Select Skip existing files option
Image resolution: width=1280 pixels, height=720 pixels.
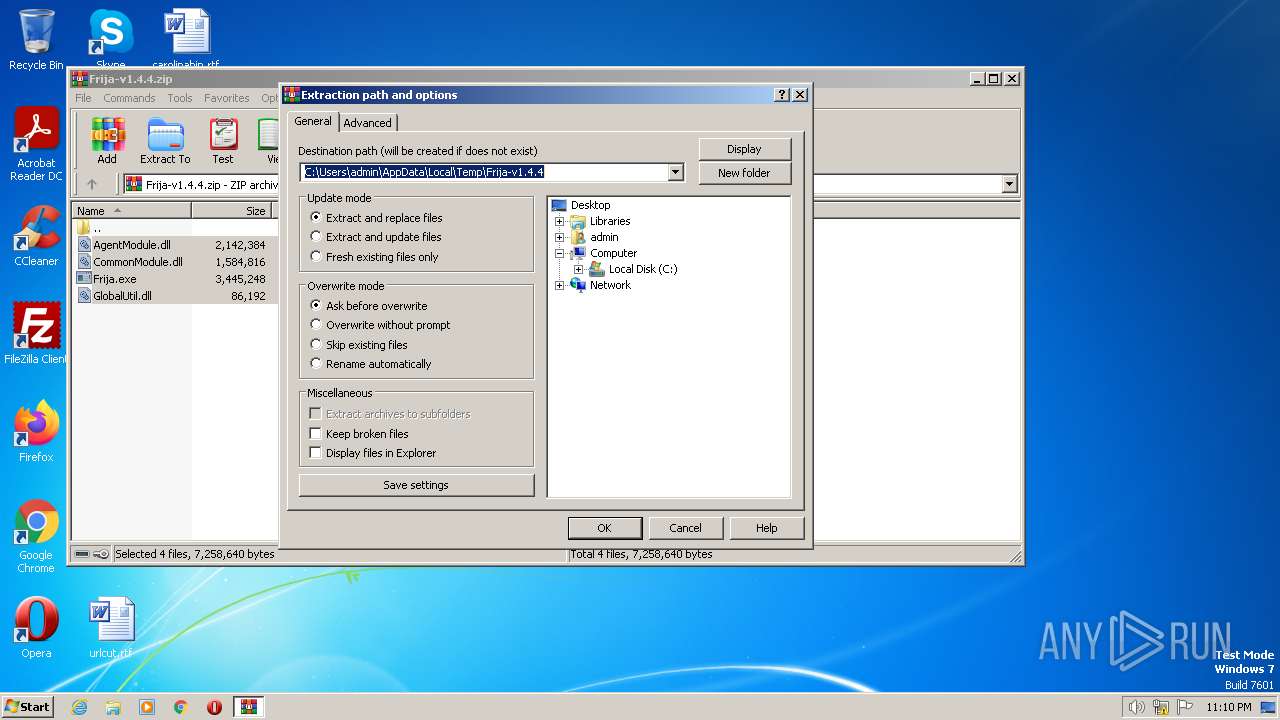coord(359,345)
